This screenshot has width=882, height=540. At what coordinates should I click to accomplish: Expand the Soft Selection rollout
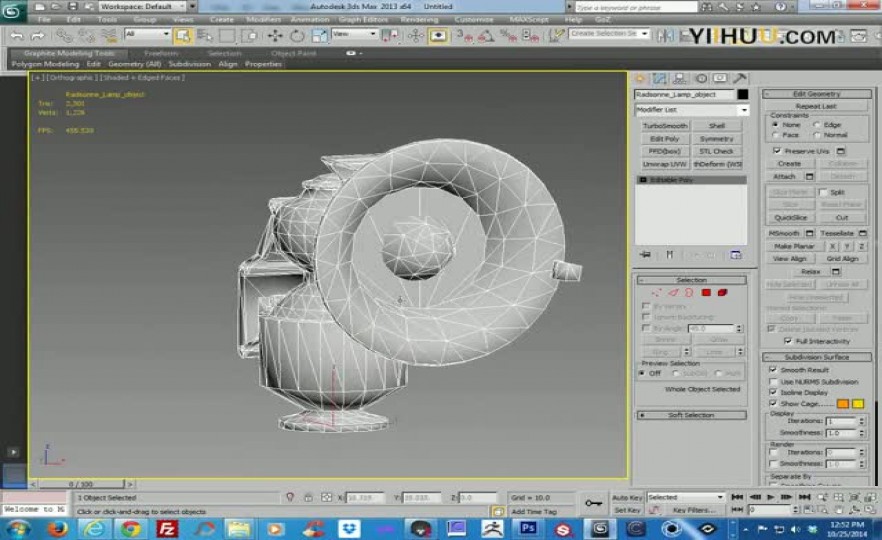691,415
